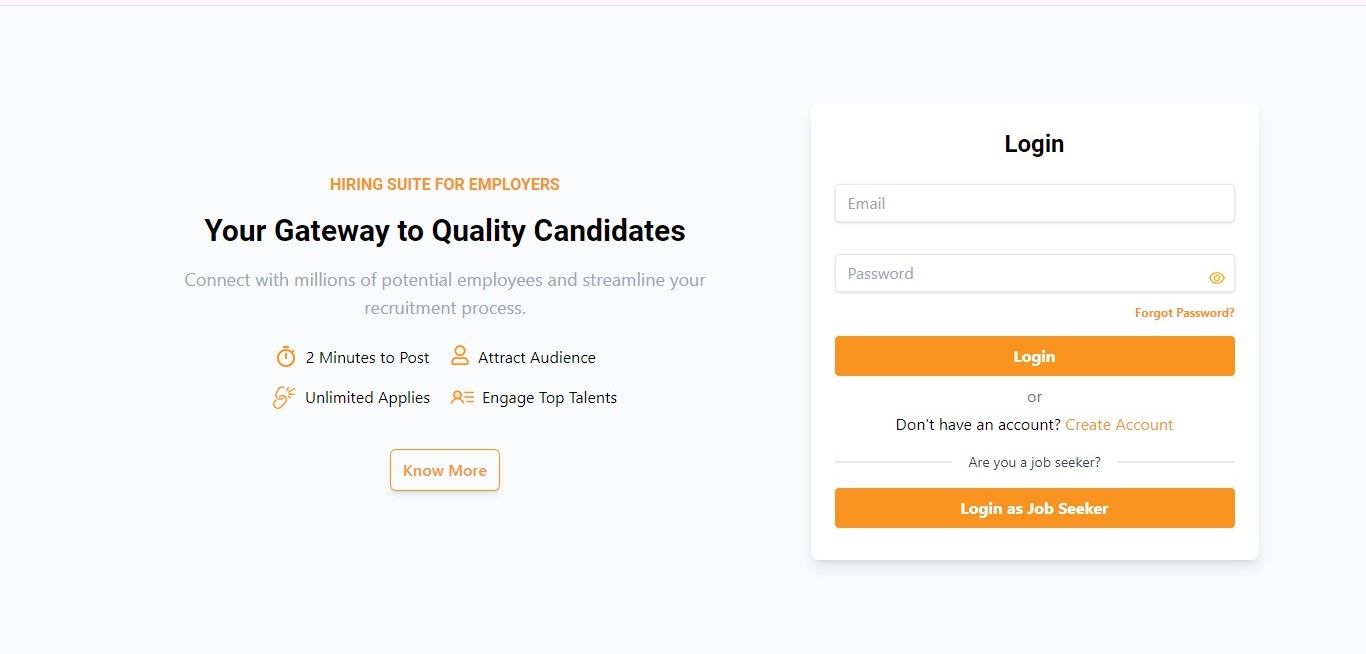Click the person icon next to Attract Audience
This screenshot has width=1366, height=654.
[460, 356]
